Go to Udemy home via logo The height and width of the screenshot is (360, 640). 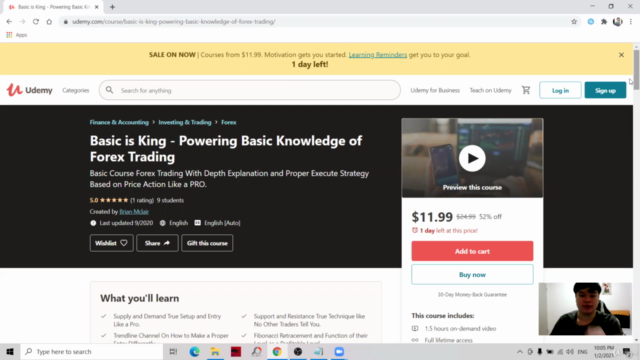click(29, 90)
